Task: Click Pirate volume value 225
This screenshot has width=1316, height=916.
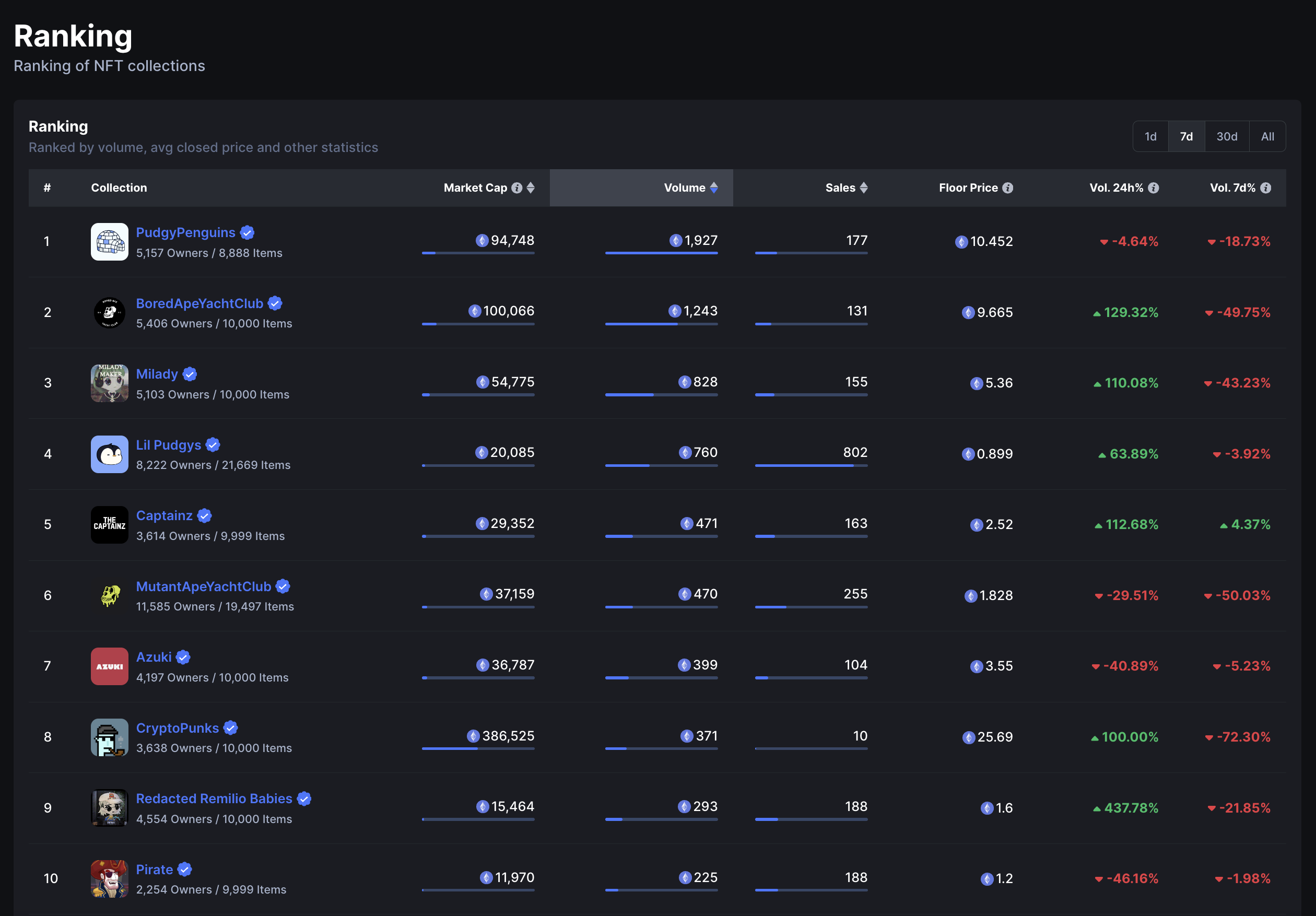Action: point(706,877)
